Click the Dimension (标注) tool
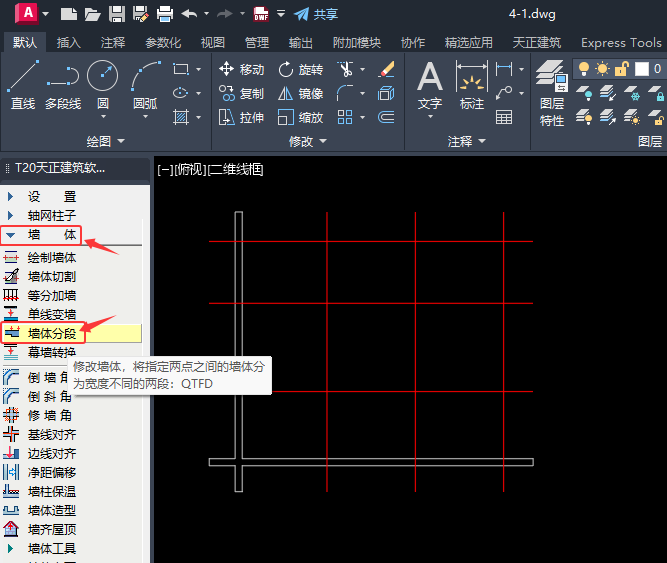Viewport: 667px width, 563px height. coord(472,86)
